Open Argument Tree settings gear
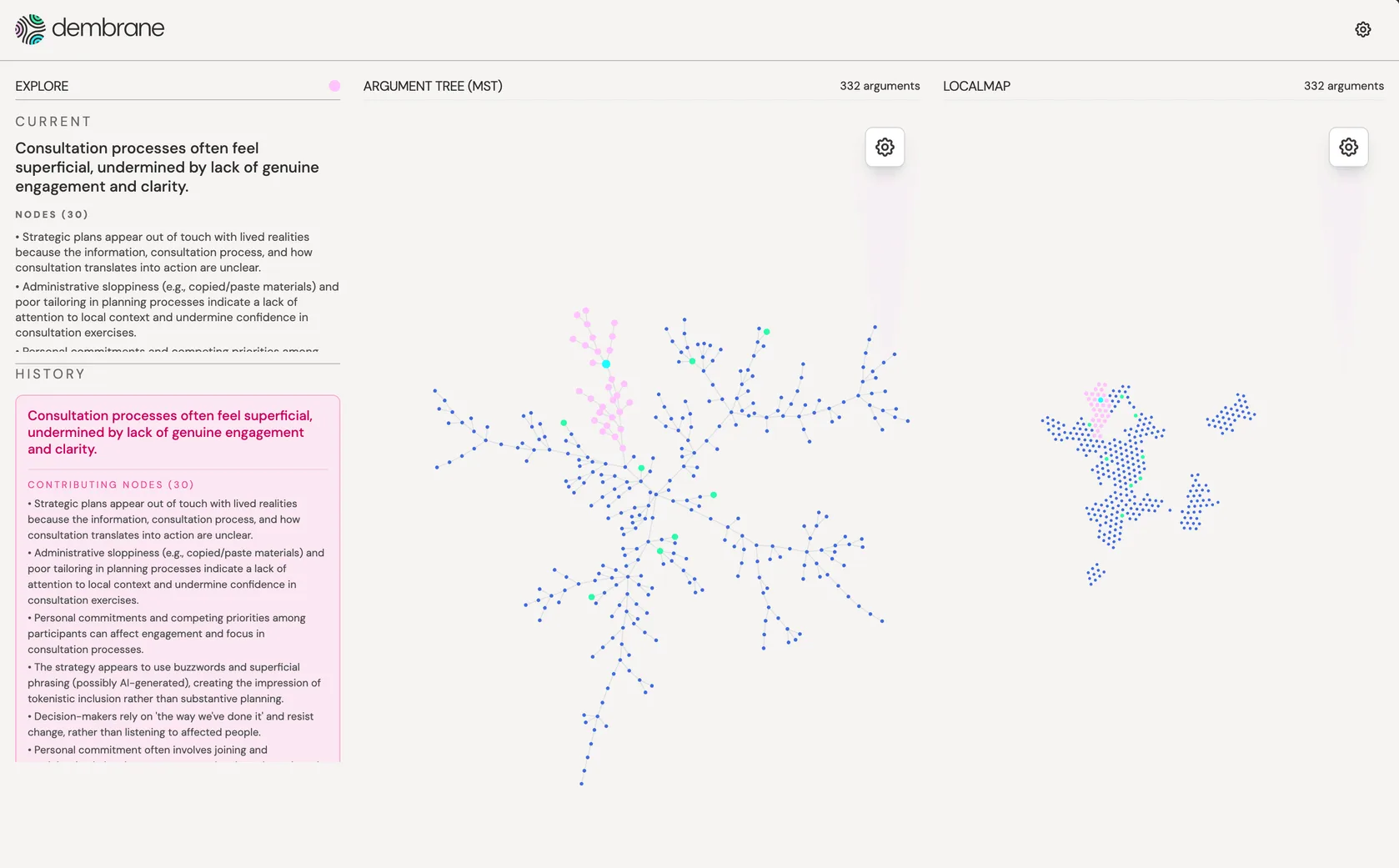 (885, 147)
